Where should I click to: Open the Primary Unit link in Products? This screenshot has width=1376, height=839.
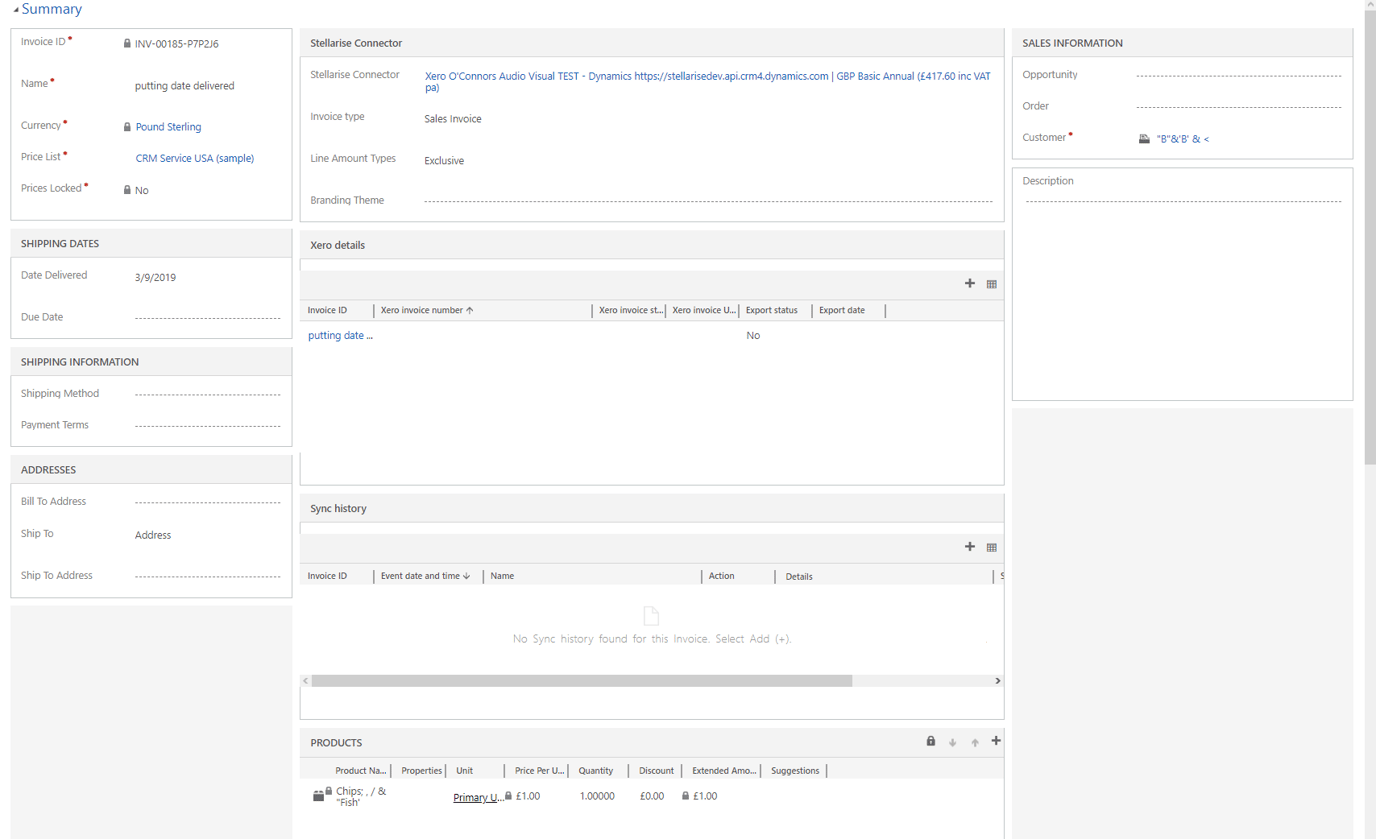click(x=477, y=797)
